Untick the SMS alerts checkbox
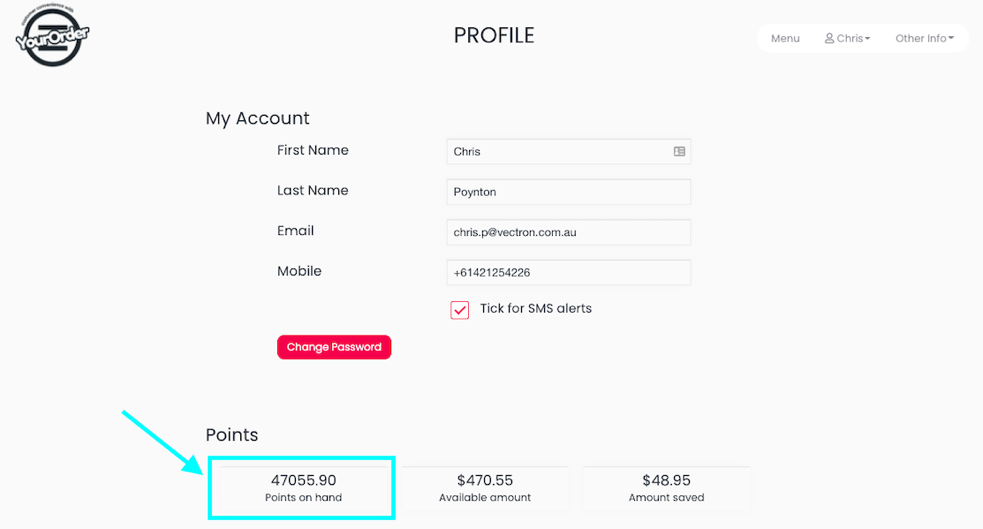The width and height of the screenshot is (983, 529). (460, 310)
